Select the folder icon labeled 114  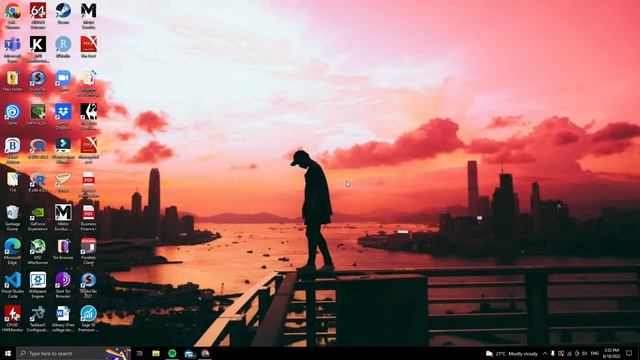(x=12, y=182)
